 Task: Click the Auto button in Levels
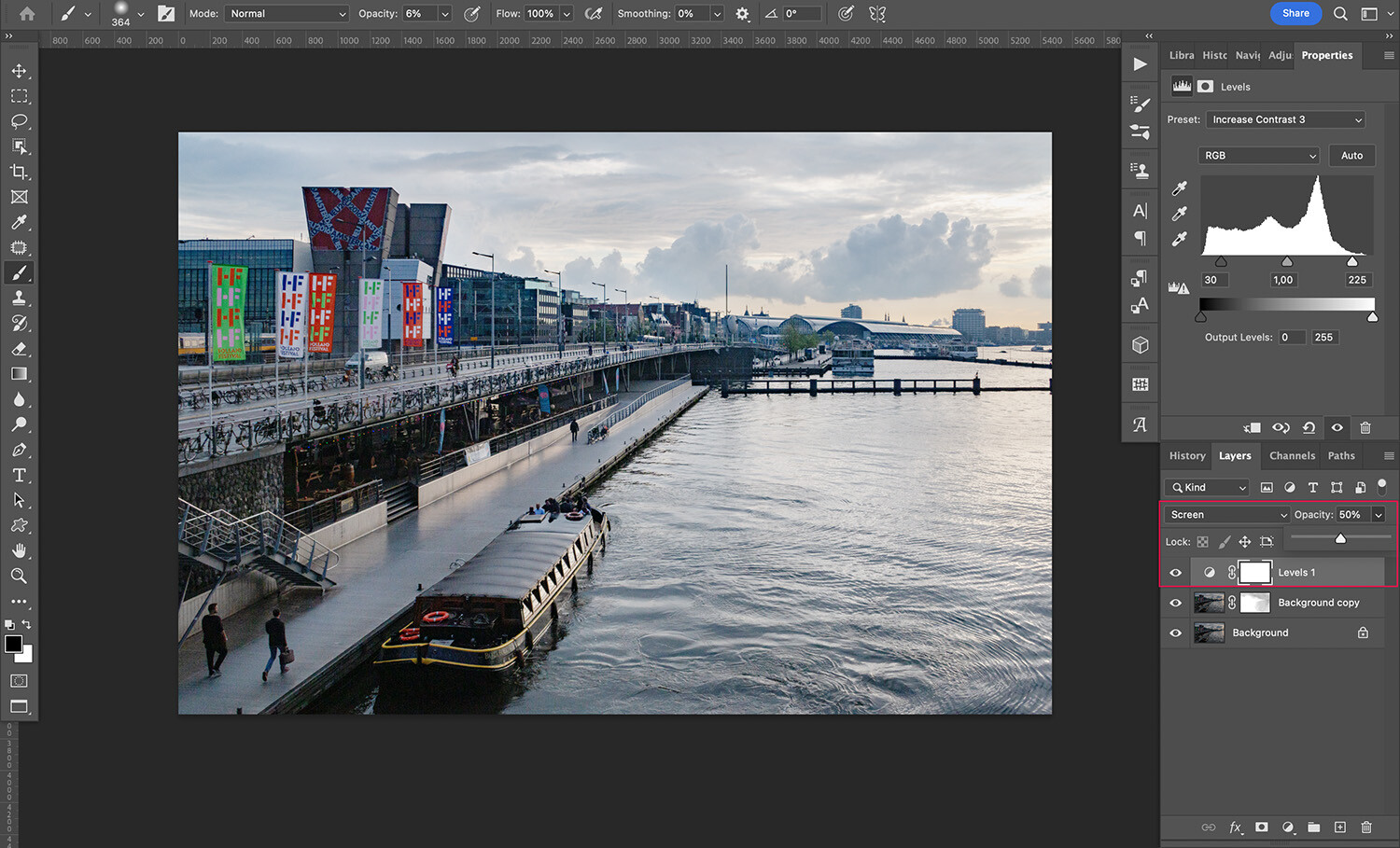click(x=1351, y=155)
